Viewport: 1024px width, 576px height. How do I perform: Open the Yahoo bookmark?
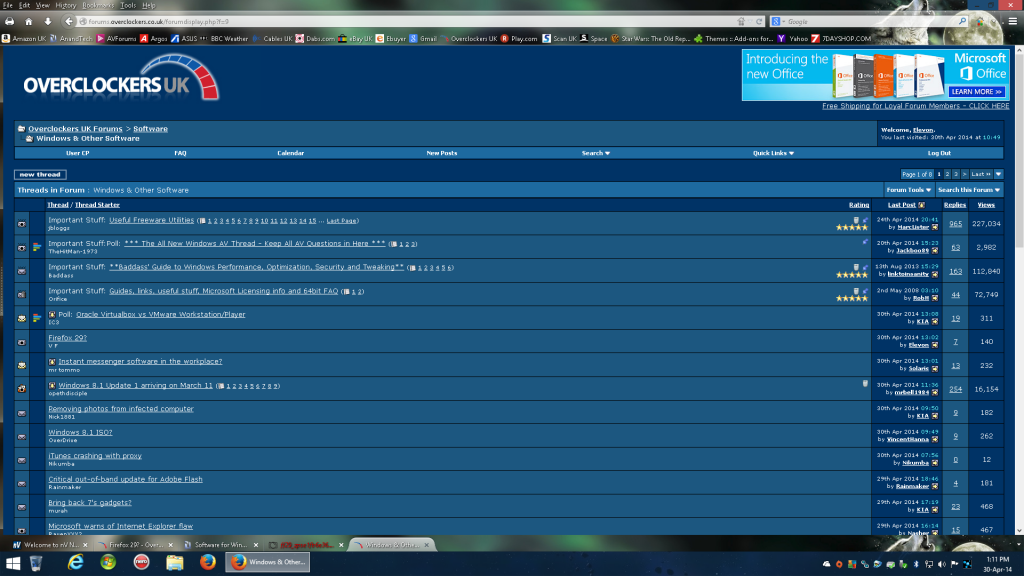[793, 39]
